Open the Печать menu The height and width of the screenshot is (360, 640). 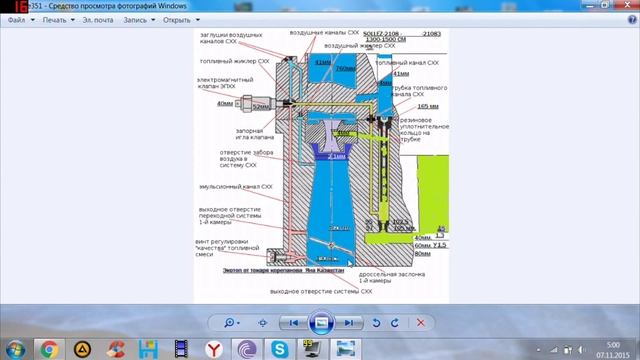[x=54, y=20]
